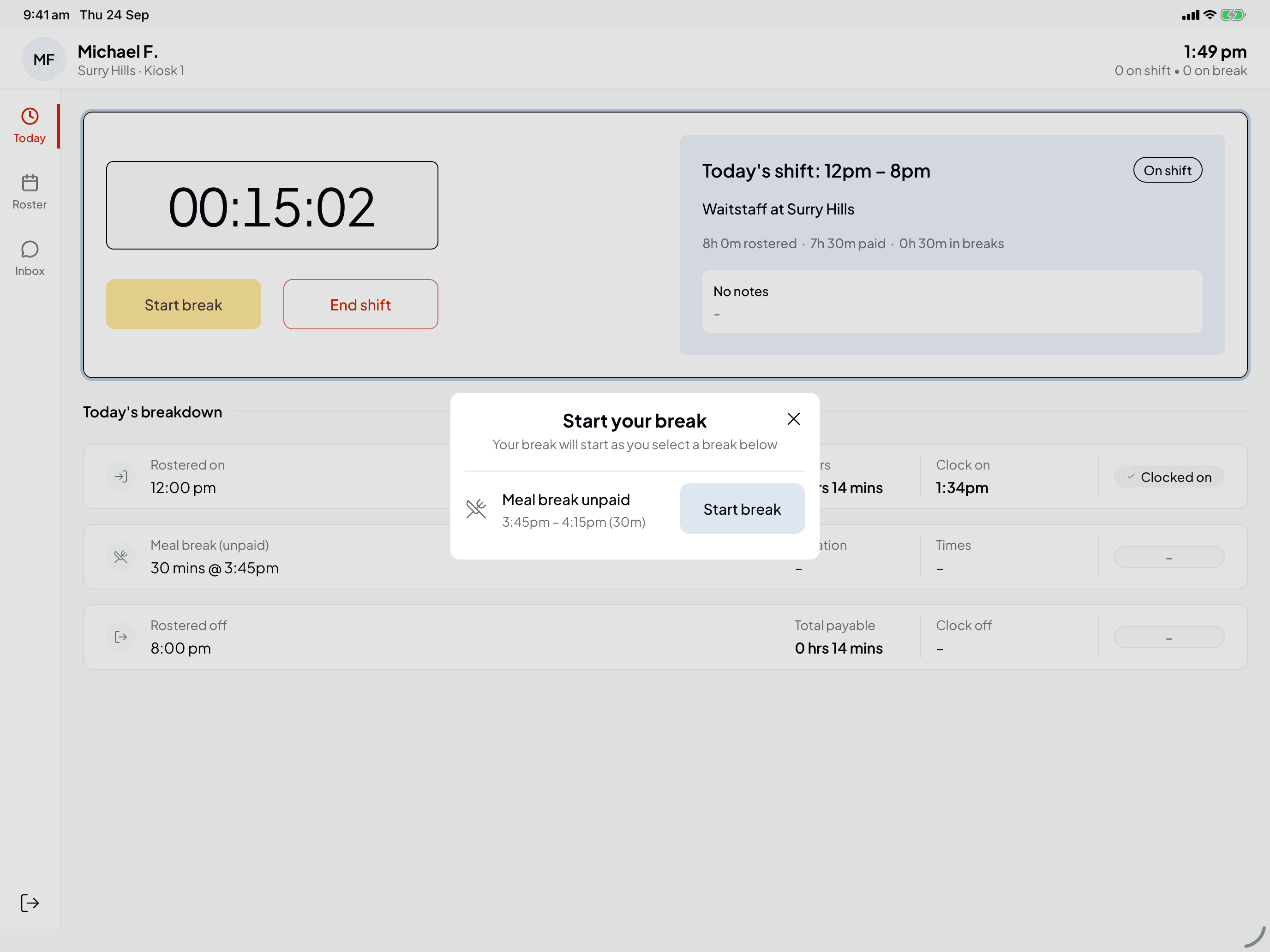The height and width of the screenshot is (952, 1270).
Task: Click the End shift button
Action: 360,305
